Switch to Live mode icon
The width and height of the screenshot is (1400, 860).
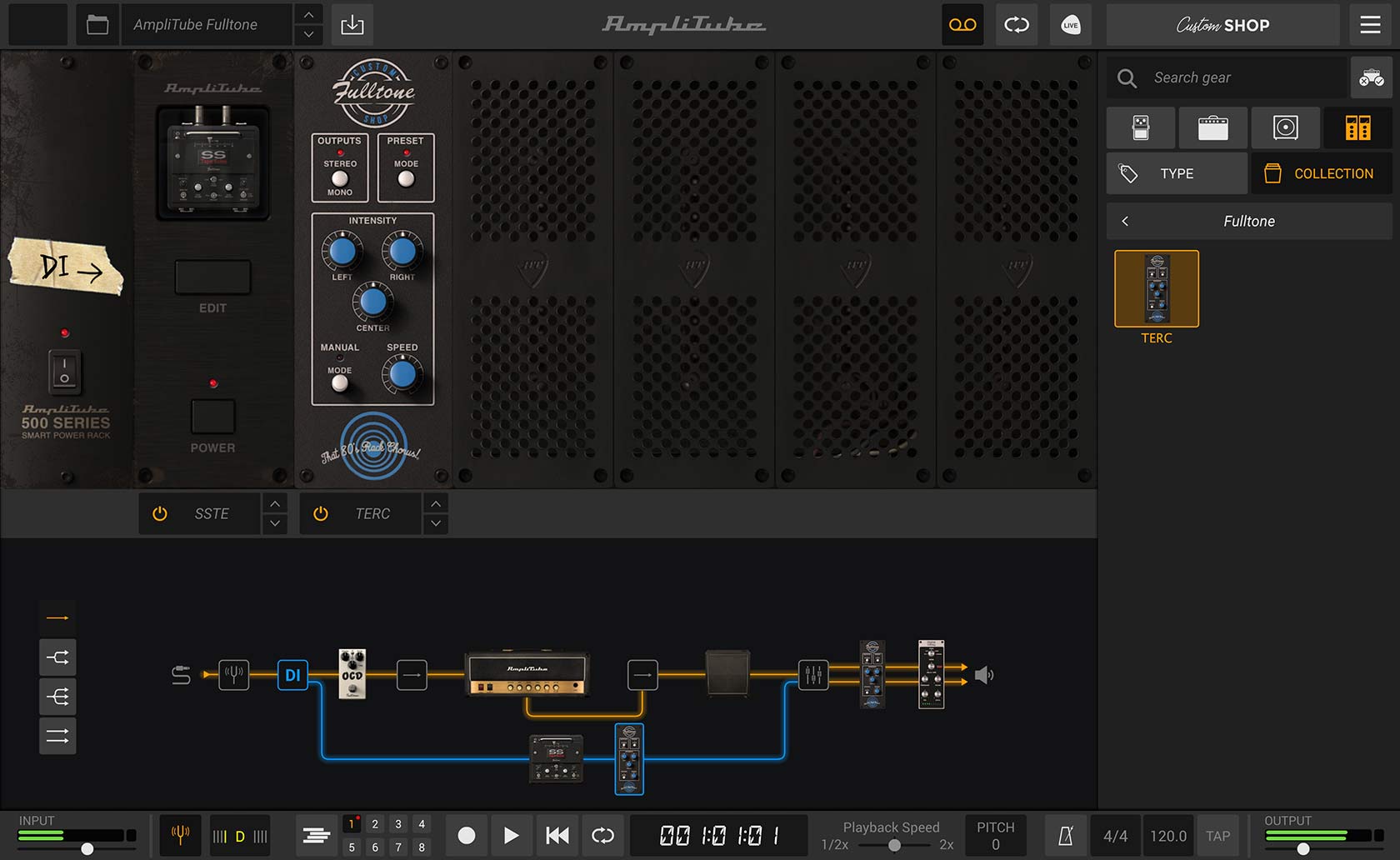pos(1071,25)
